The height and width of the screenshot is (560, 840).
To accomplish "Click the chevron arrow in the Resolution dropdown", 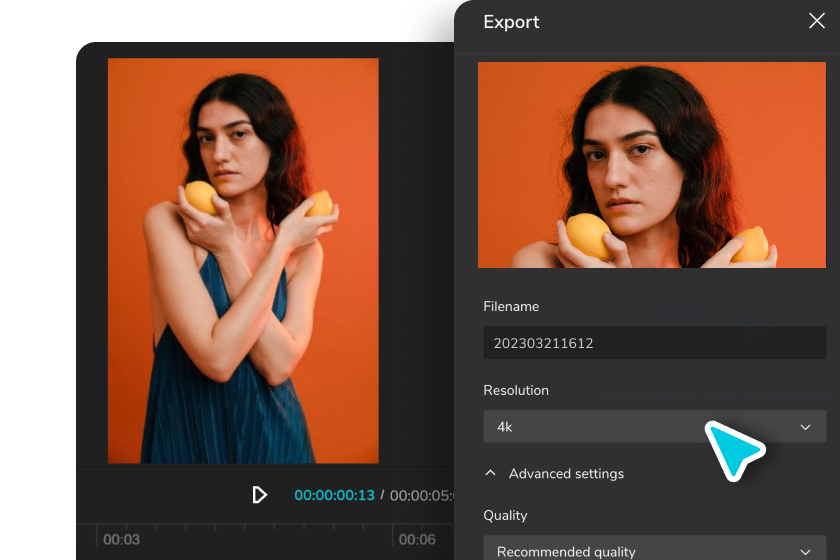I will (806, 427).
